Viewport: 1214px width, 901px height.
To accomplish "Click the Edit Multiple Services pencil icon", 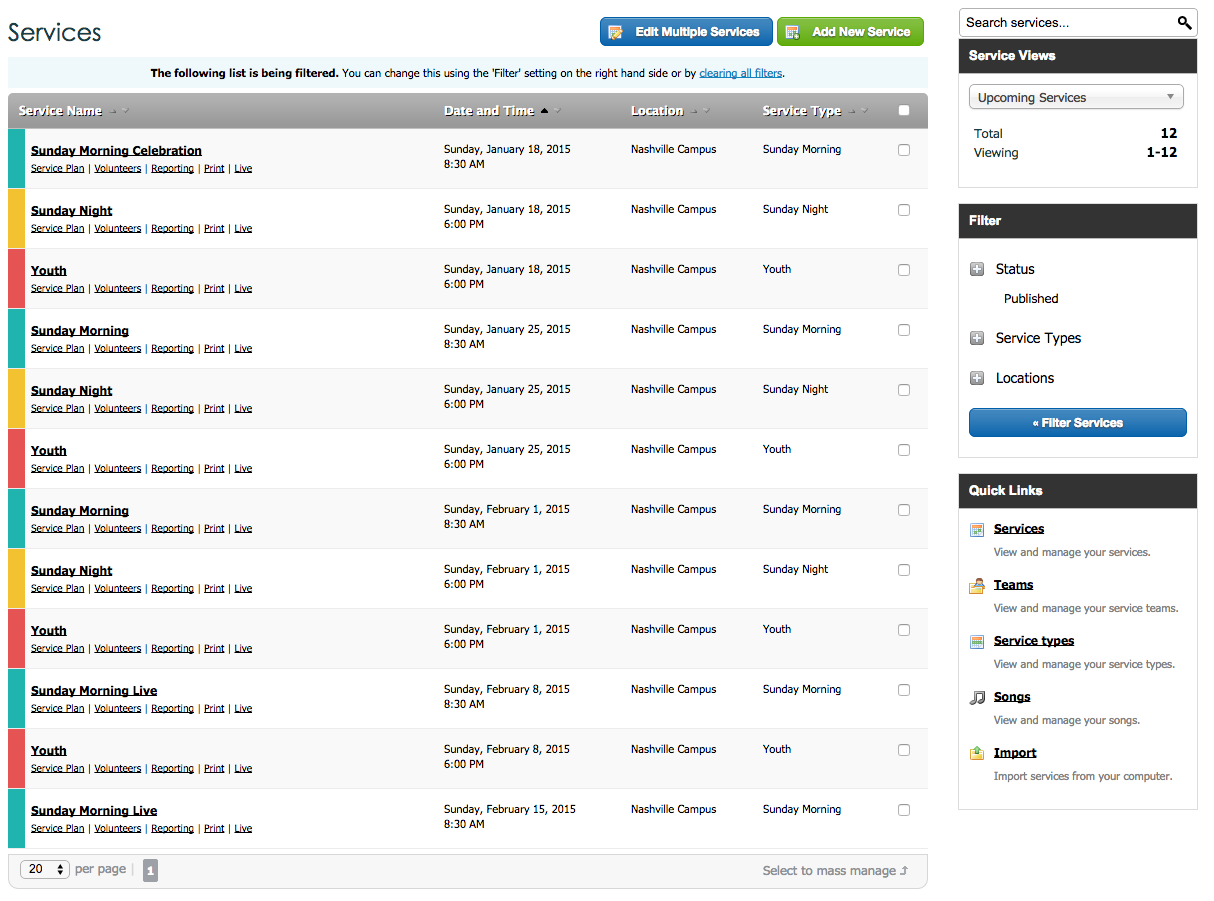I will [x=616, y=32].
